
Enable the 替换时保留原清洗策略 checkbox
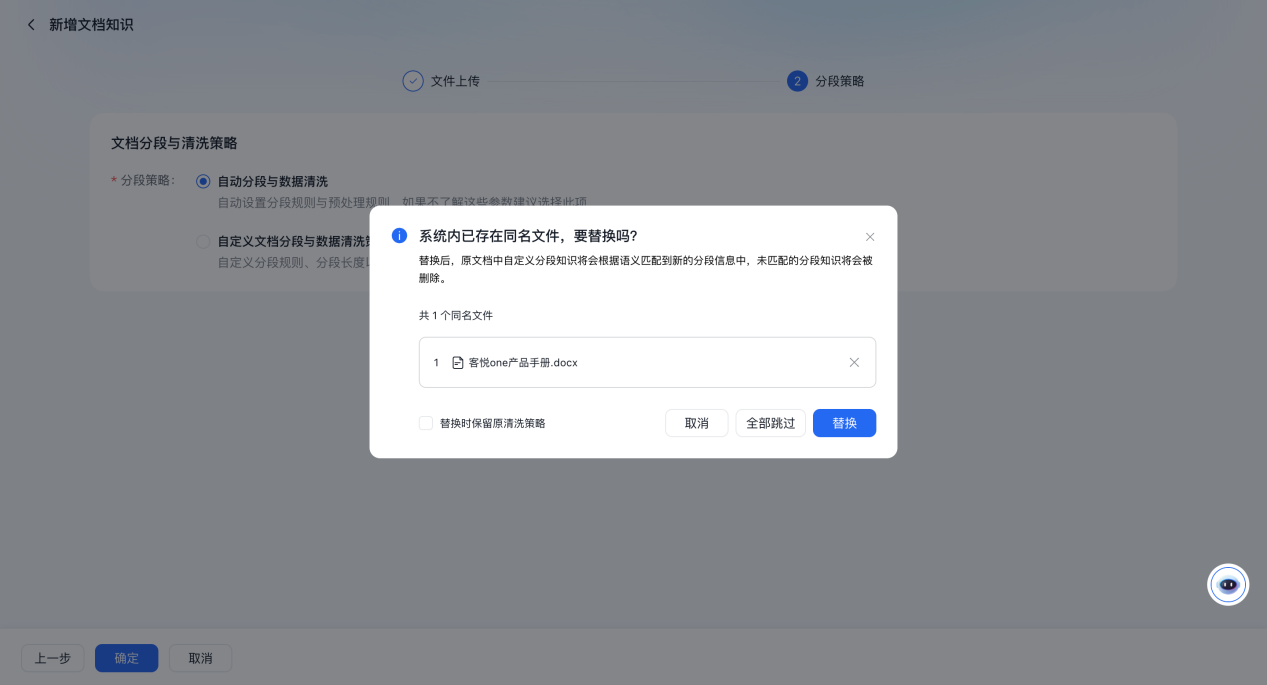tap(426, 423)
